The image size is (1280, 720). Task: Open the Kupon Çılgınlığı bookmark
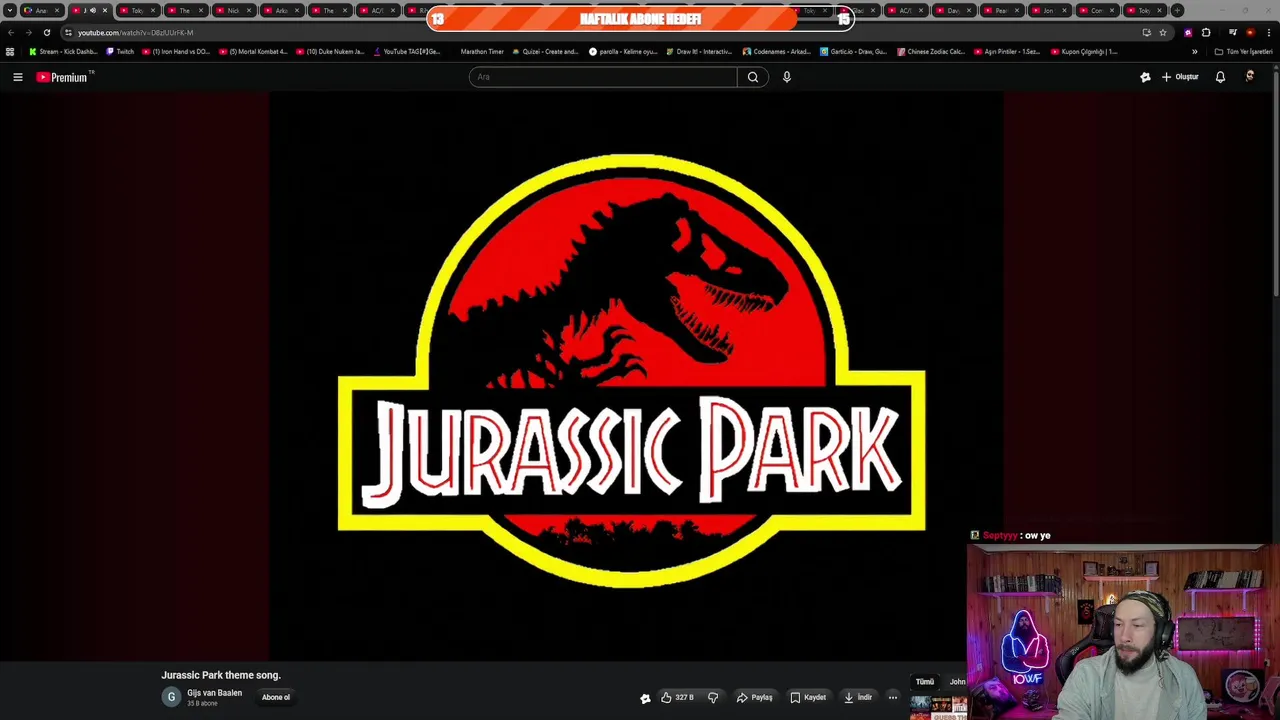tap(1084, 51)
